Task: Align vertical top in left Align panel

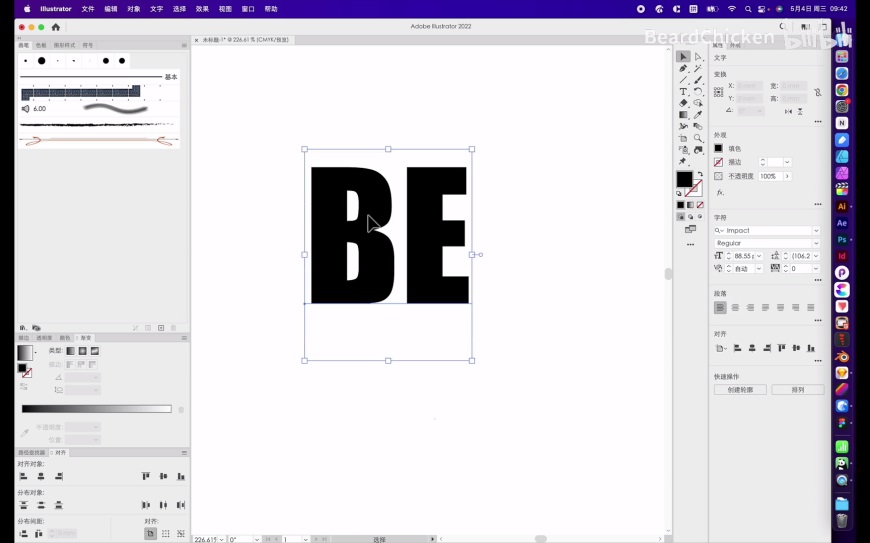Action: (146, 476)
